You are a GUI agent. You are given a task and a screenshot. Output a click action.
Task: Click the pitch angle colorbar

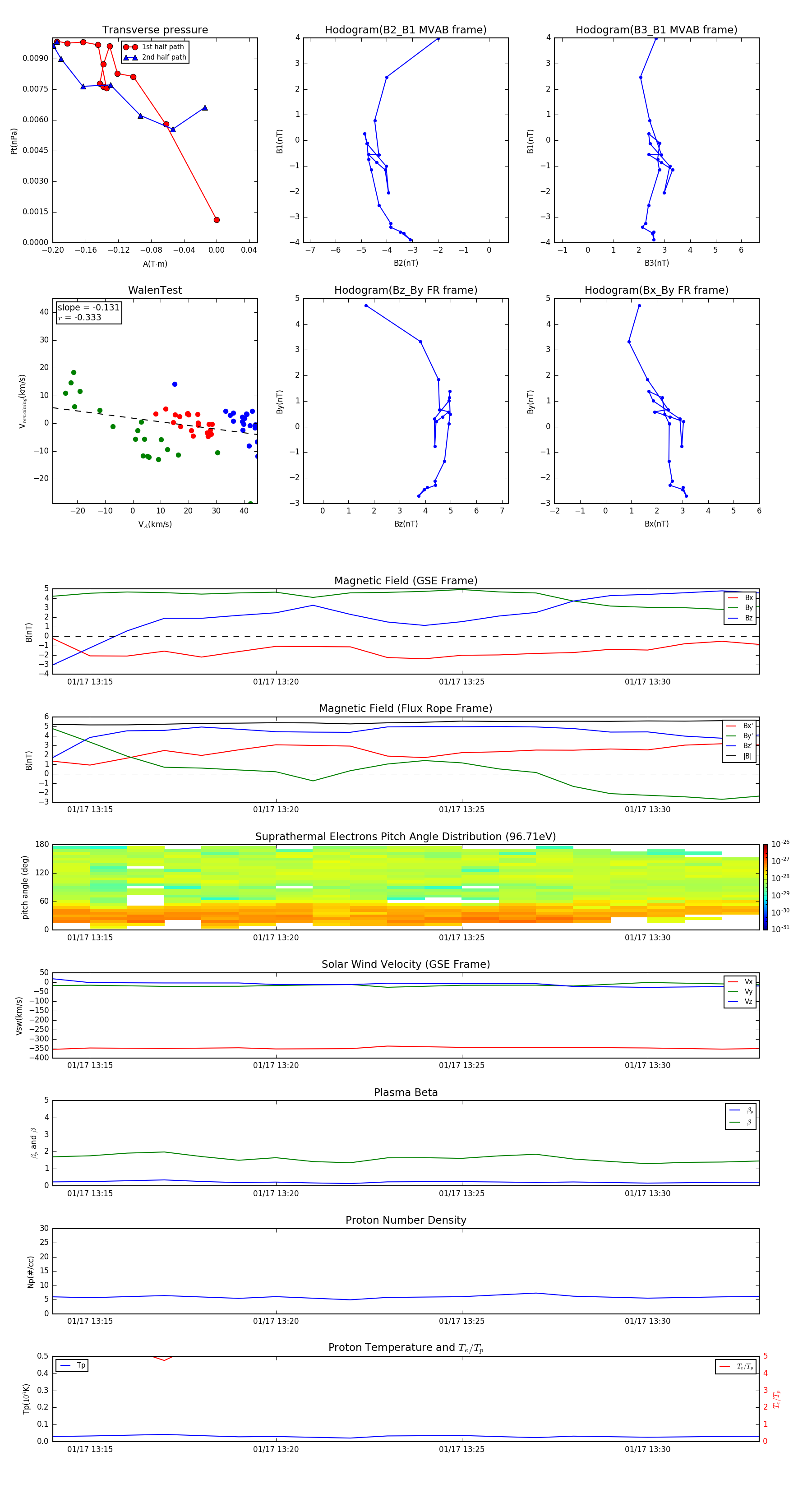[x=765, y=887]
